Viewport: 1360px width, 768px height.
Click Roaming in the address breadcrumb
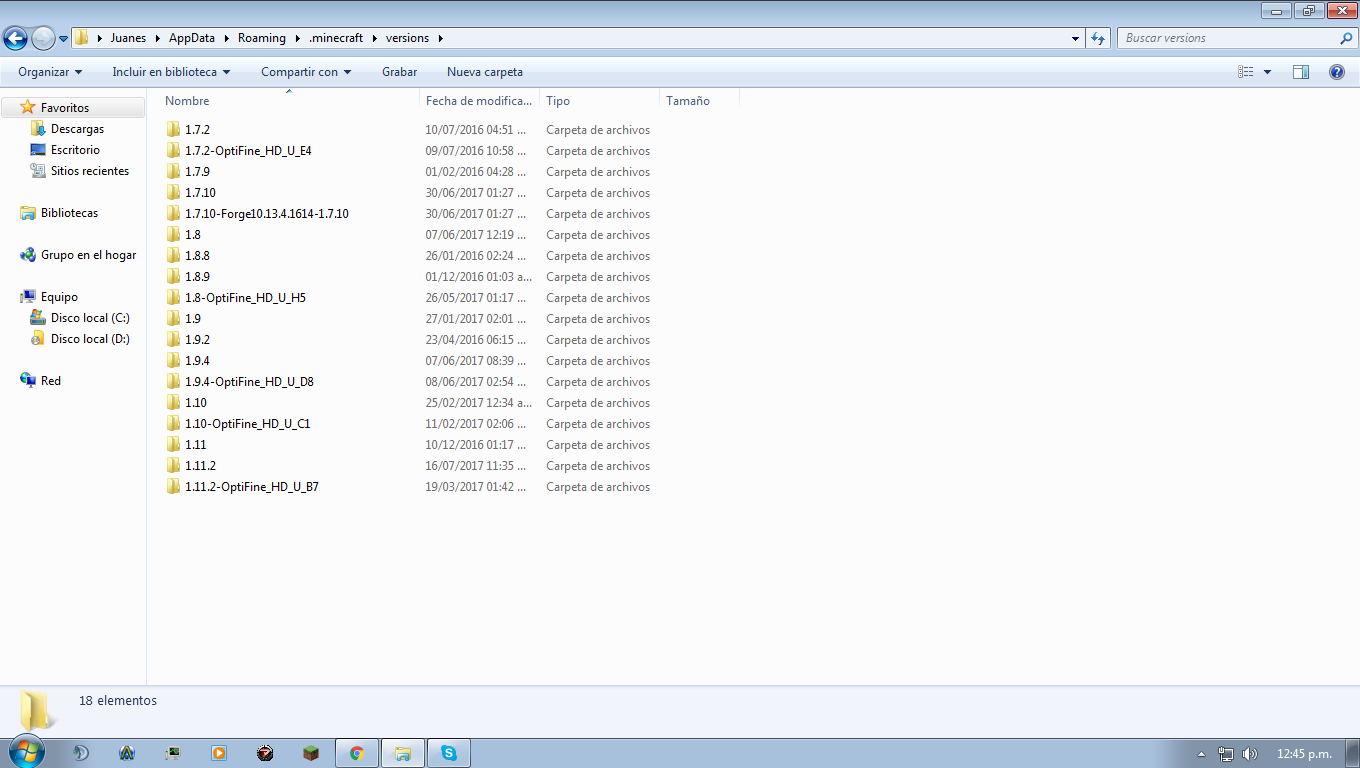tap(262, 38)
